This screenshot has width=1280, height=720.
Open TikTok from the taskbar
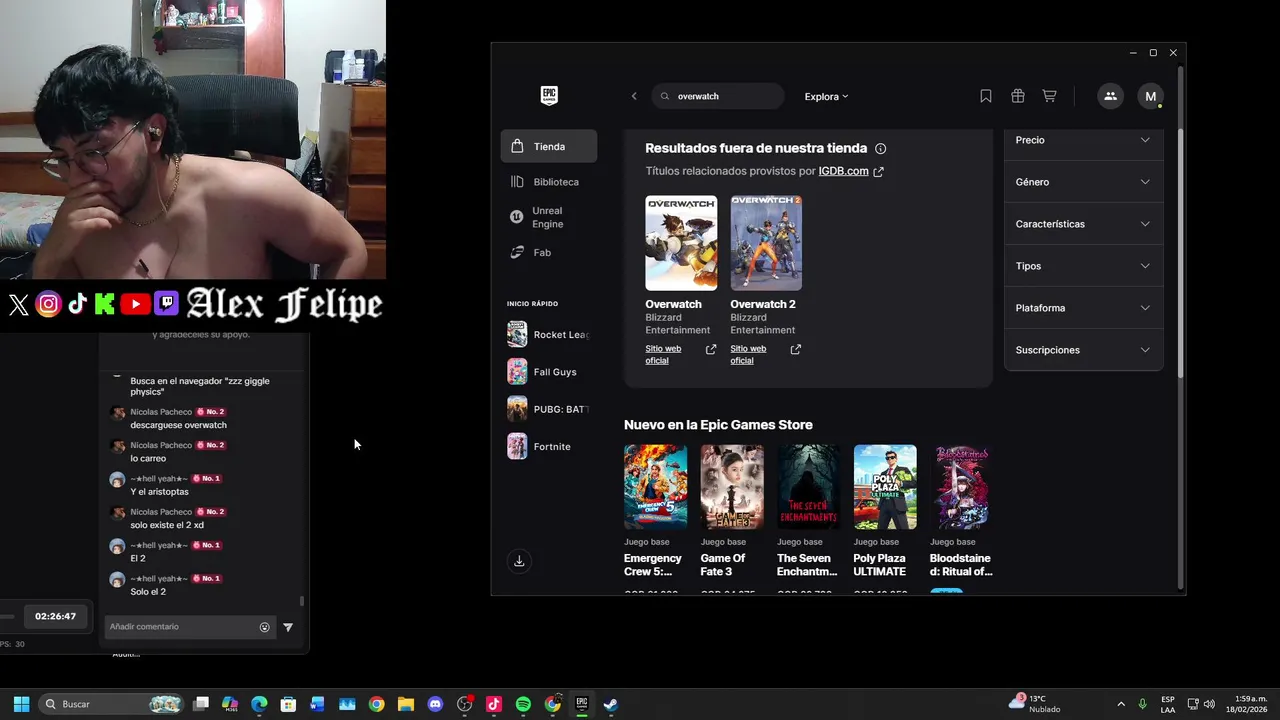click(x=494, y=704)
